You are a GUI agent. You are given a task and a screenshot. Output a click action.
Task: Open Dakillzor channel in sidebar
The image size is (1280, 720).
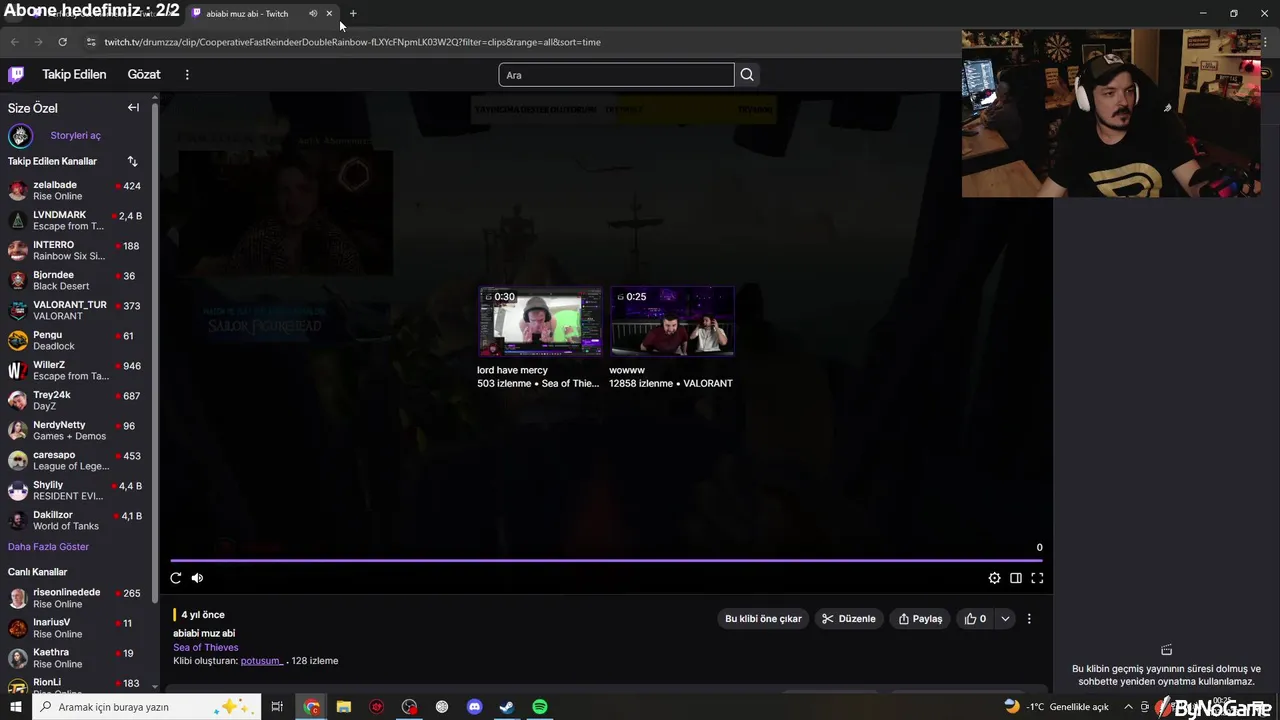tap(75, 520)
